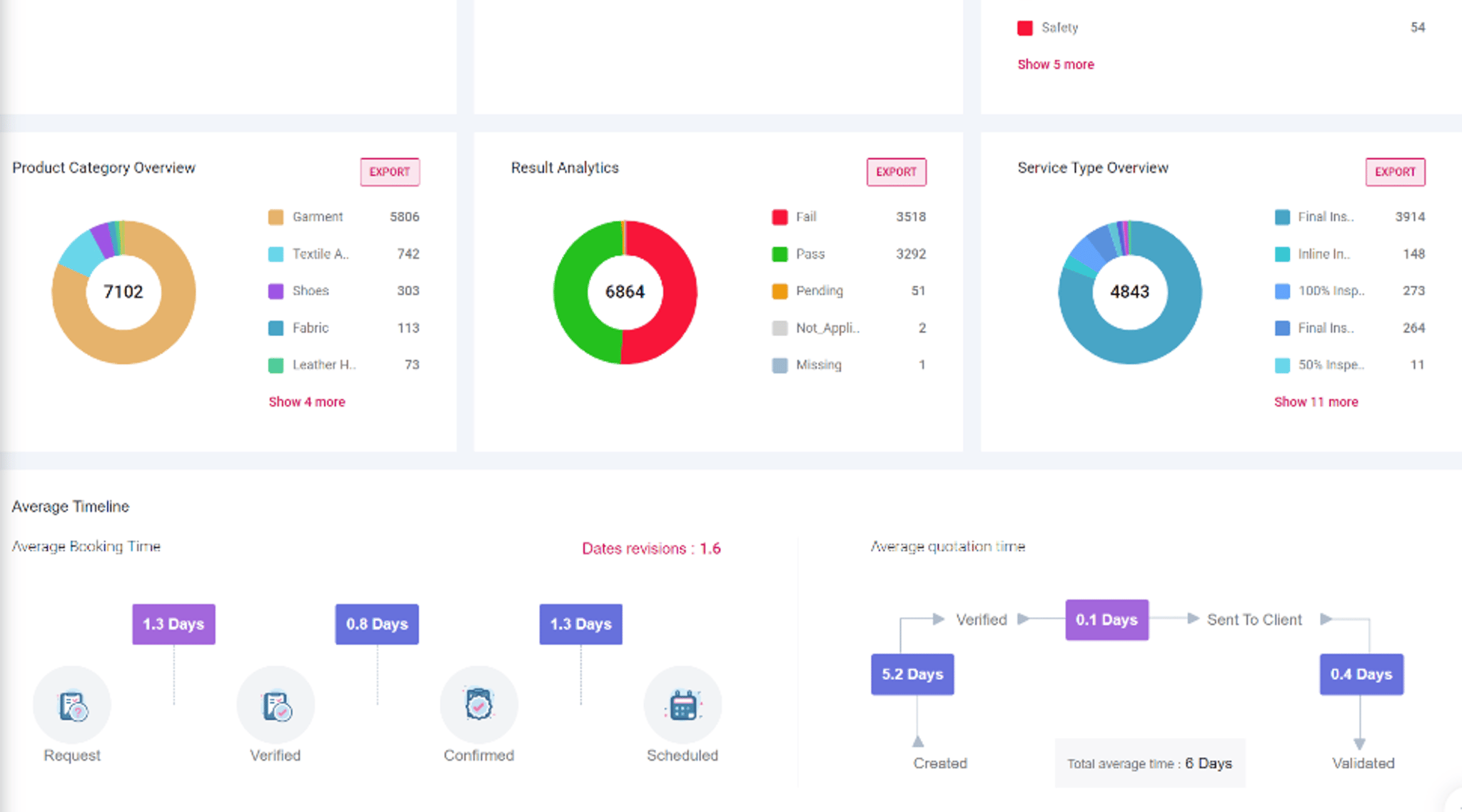Click the 0.4 Days quotation badge
1462x812 pixels.
(1361, 674)
